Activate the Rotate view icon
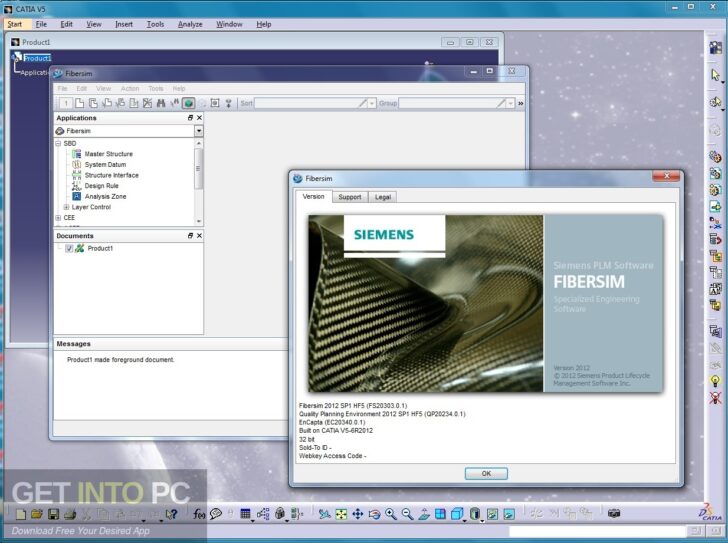 [374, 514]
